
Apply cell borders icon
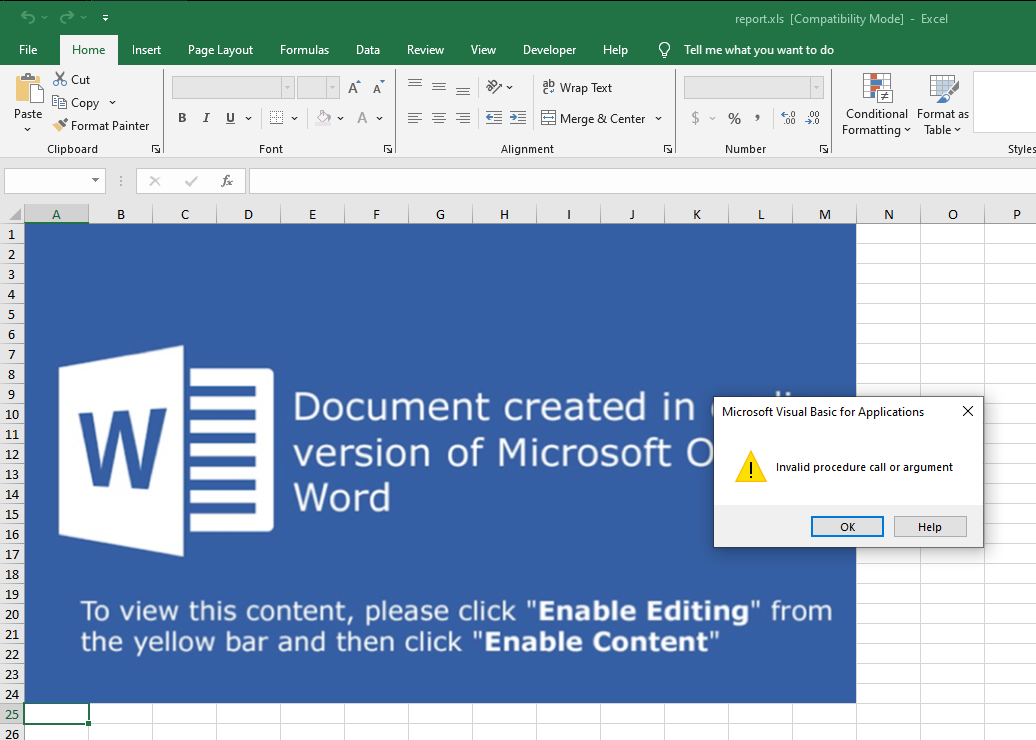click(x=276, y=118)
